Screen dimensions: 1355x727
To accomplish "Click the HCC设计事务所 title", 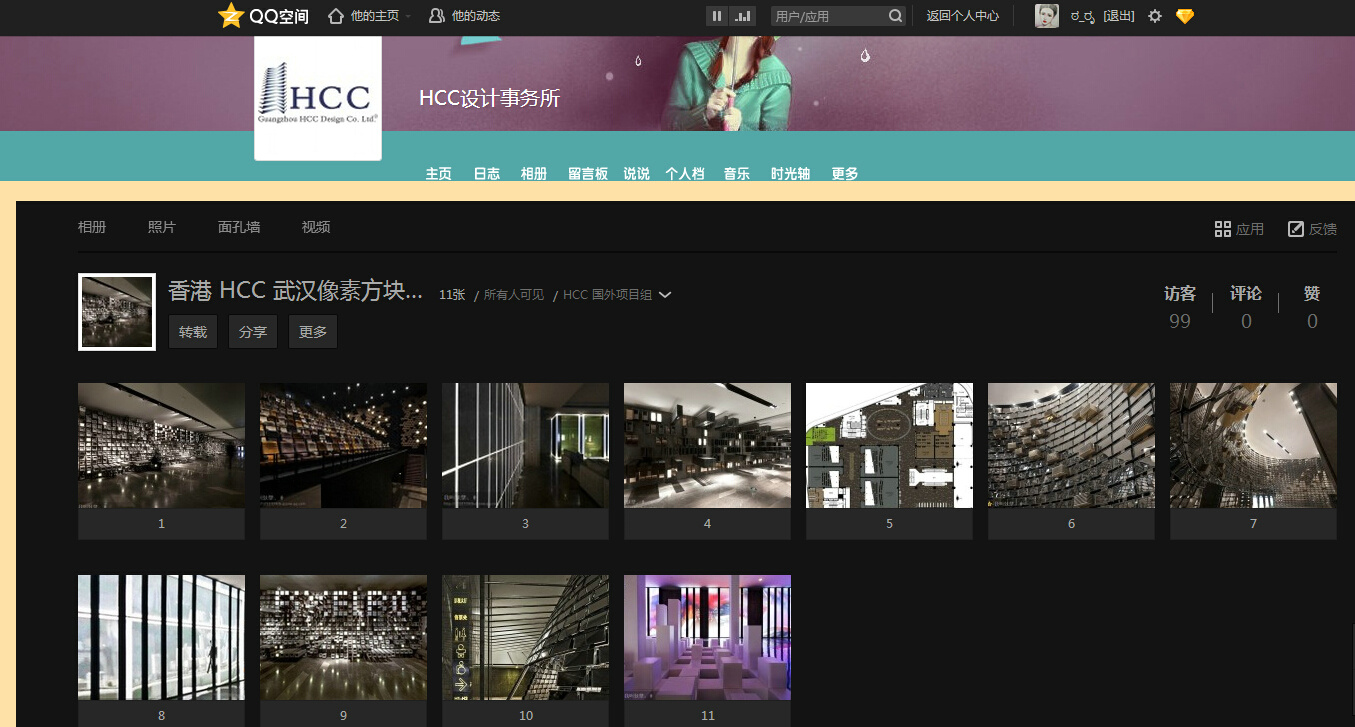I will tap(489, 98).
